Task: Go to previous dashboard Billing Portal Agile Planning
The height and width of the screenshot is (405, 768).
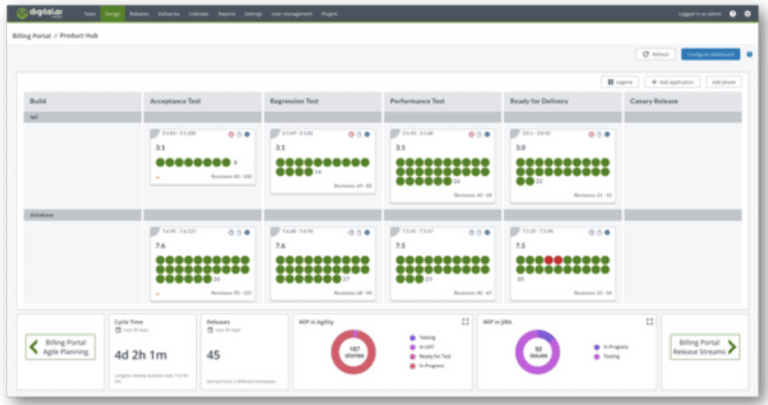Action: tap(61, 348)
